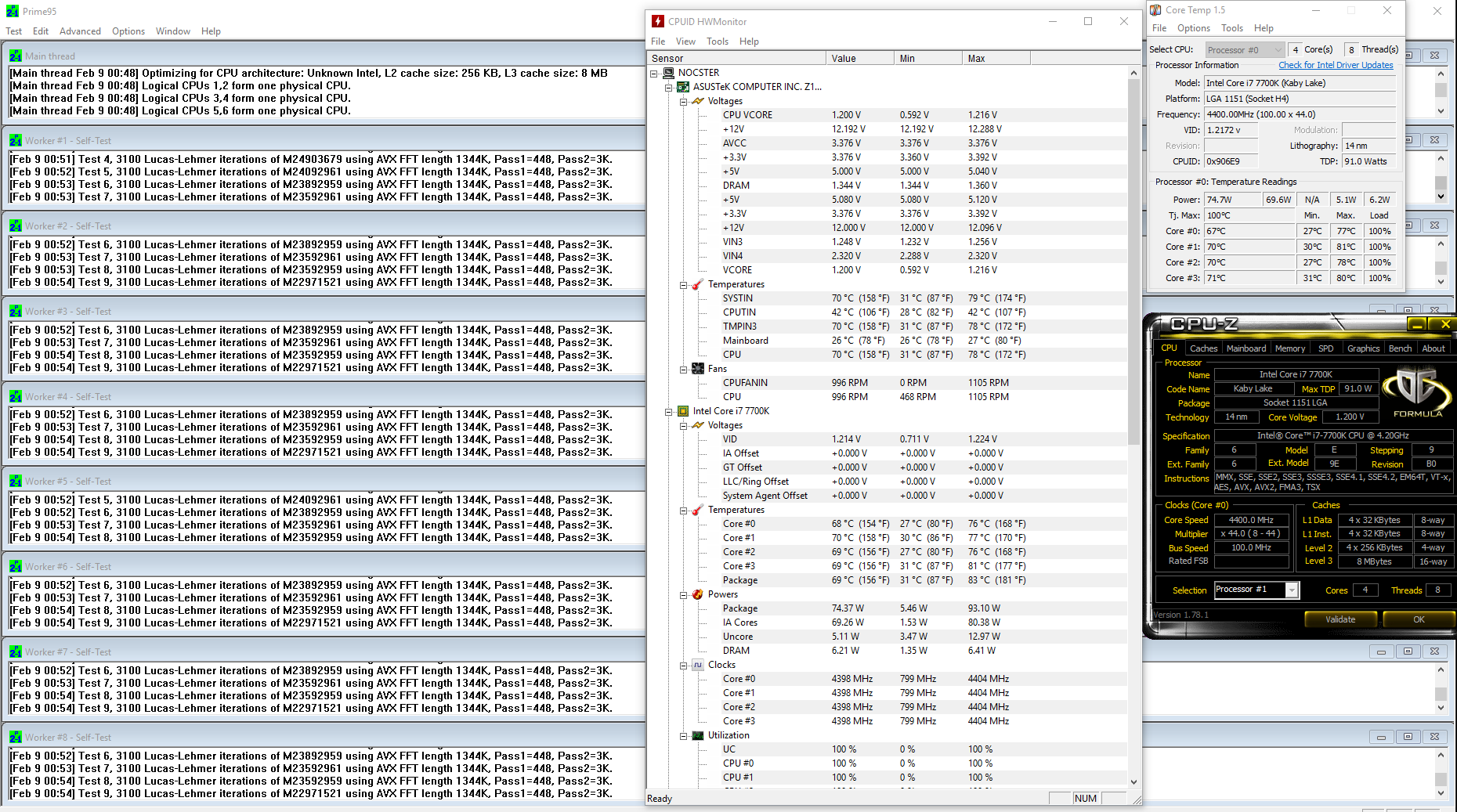Collapse the NOCSTER root node

click(654, 73)
